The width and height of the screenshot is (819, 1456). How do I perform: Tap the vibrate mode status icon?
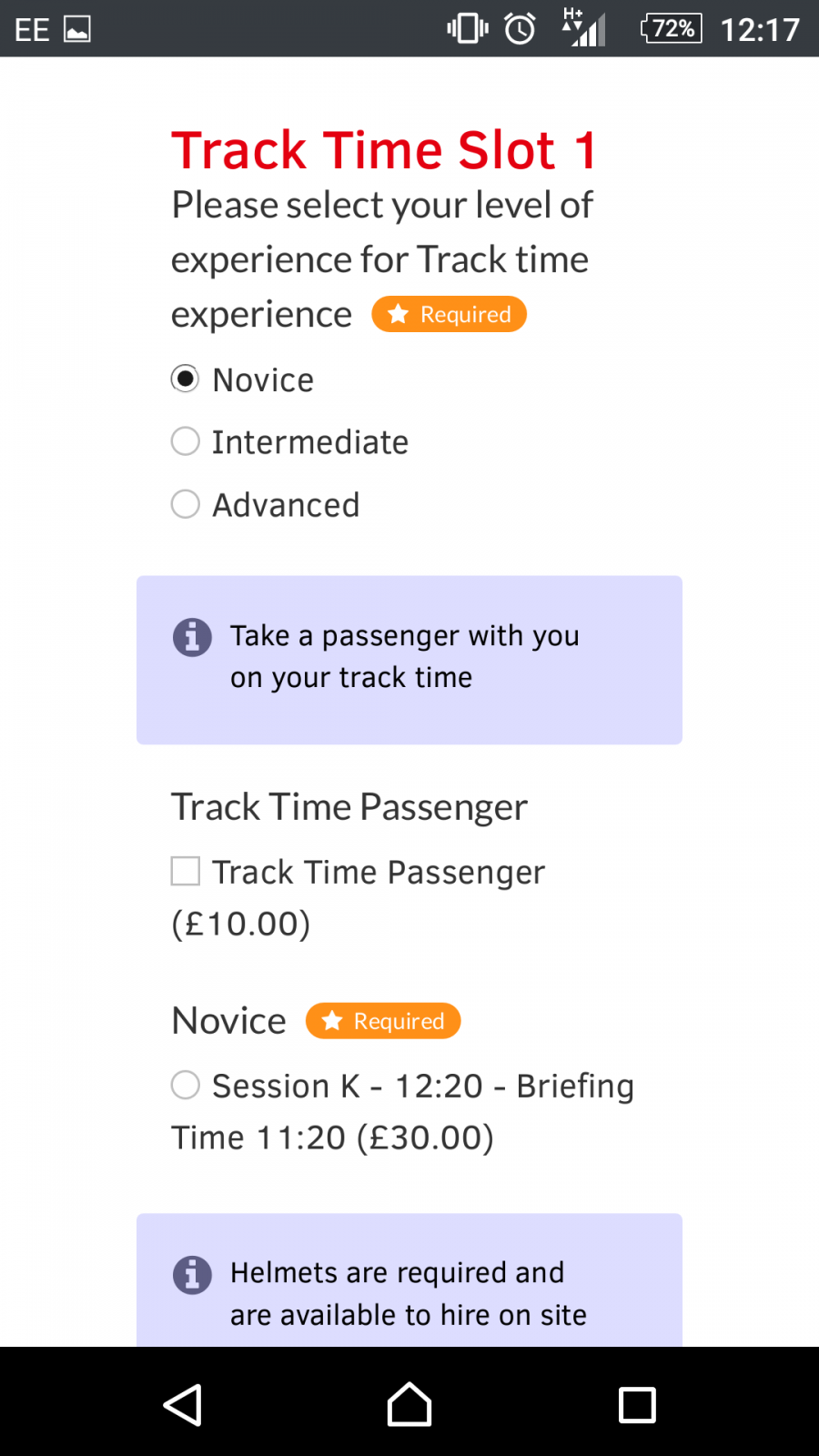468,28
